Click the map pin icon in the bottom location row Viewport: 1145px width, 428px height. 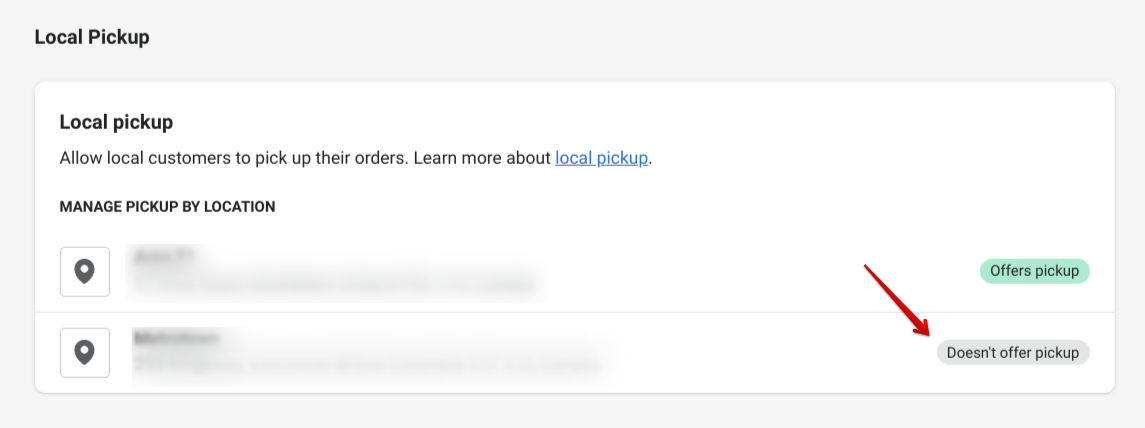pos(85,353)
